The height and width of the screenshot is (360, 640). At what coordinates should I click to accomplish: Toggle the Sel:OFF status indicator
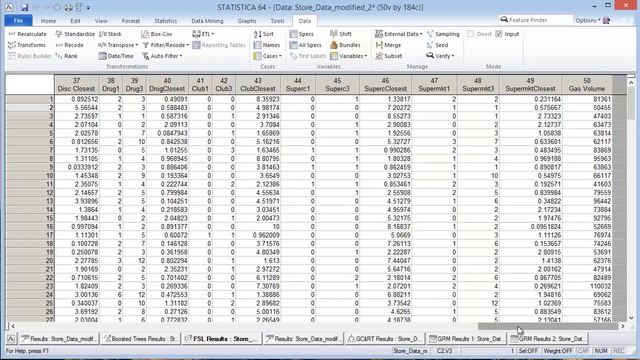[x=528, y=351]
